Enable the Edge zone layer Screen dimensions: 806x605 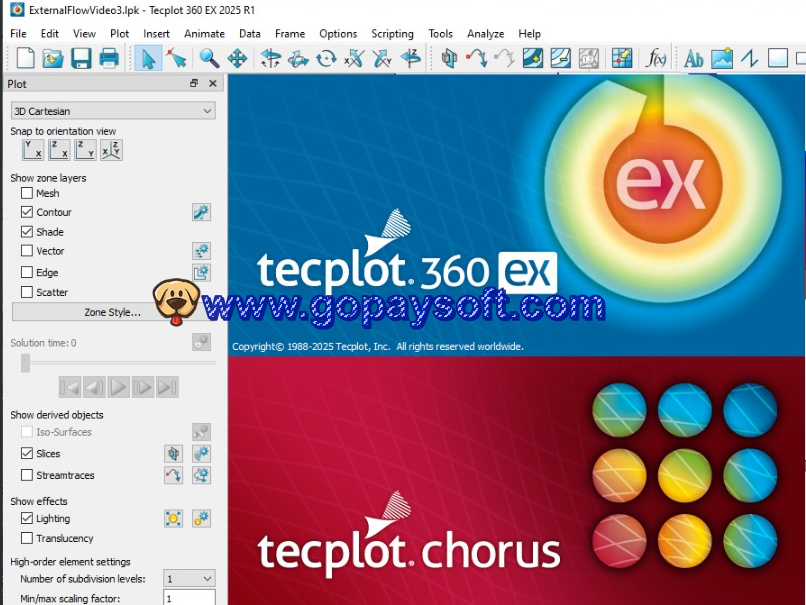click(27, 272)
